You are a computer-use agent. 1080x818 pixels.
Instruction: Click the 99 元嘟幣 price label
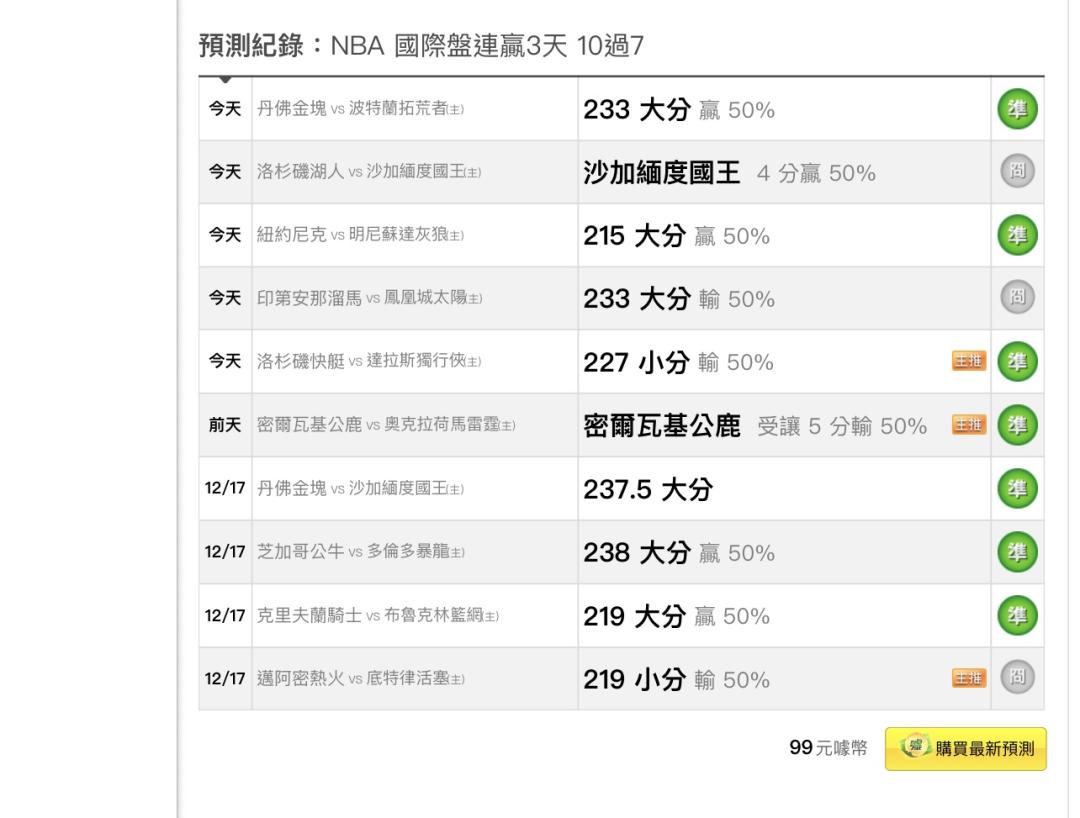(829, 749)
